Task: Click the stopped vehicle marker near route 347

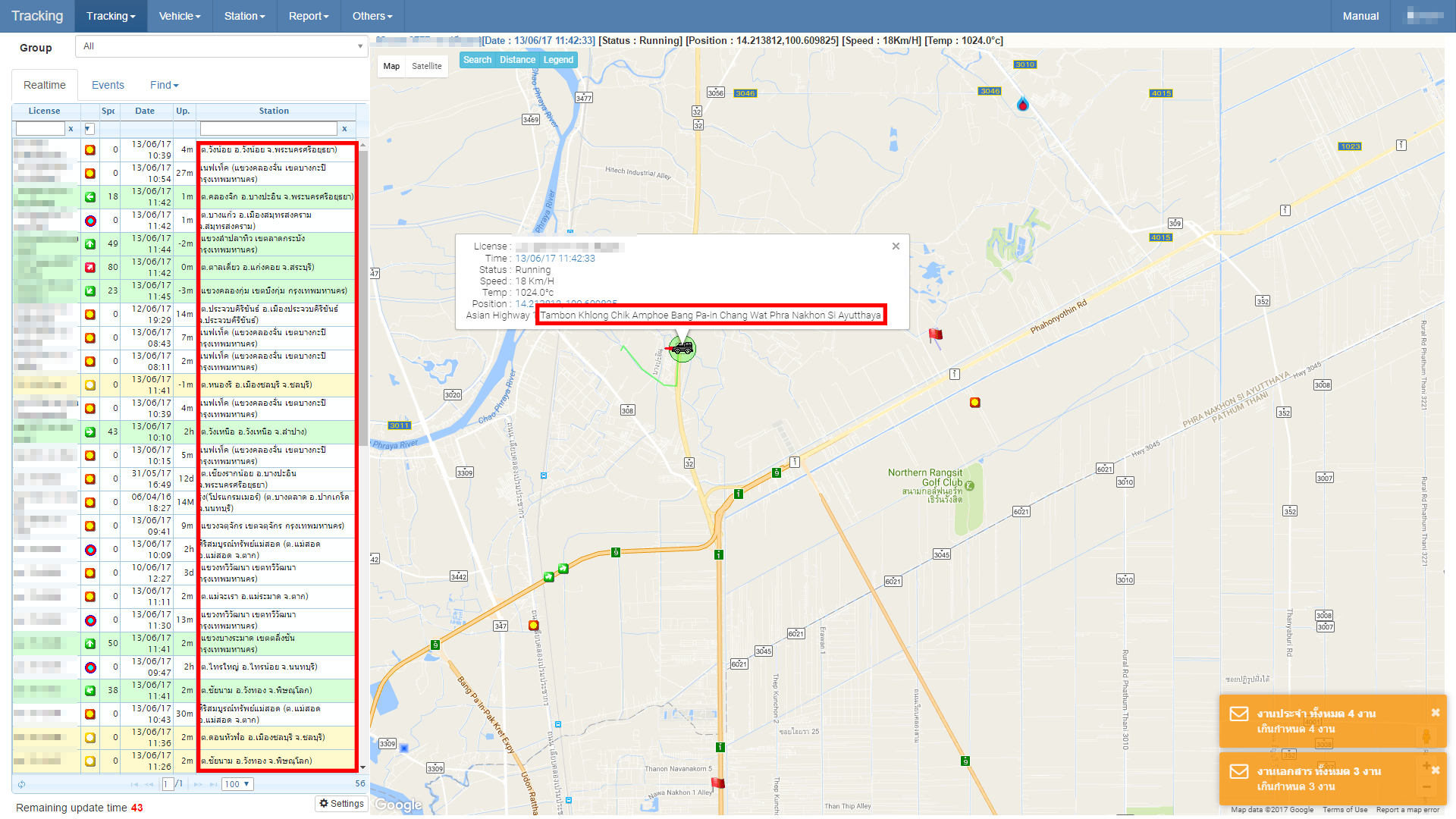Action: pyautogui.click(x=534, y=626)
